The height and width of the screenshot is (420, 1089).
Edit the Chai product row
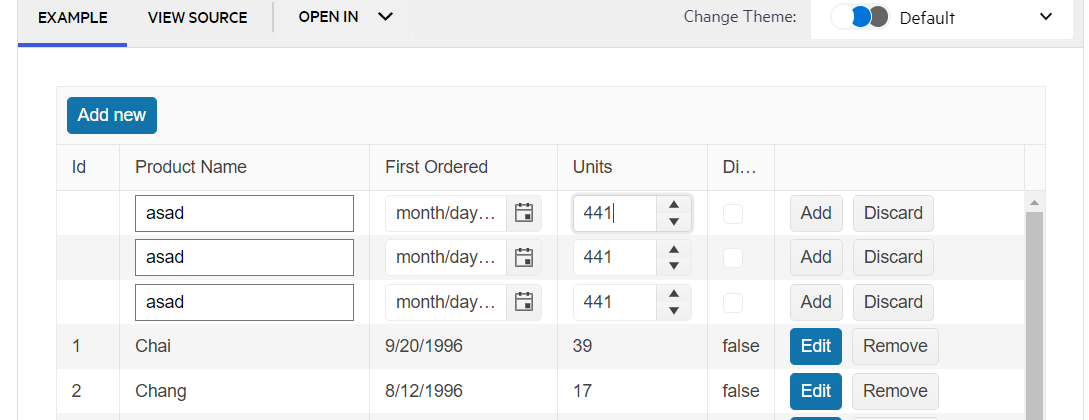815,346
